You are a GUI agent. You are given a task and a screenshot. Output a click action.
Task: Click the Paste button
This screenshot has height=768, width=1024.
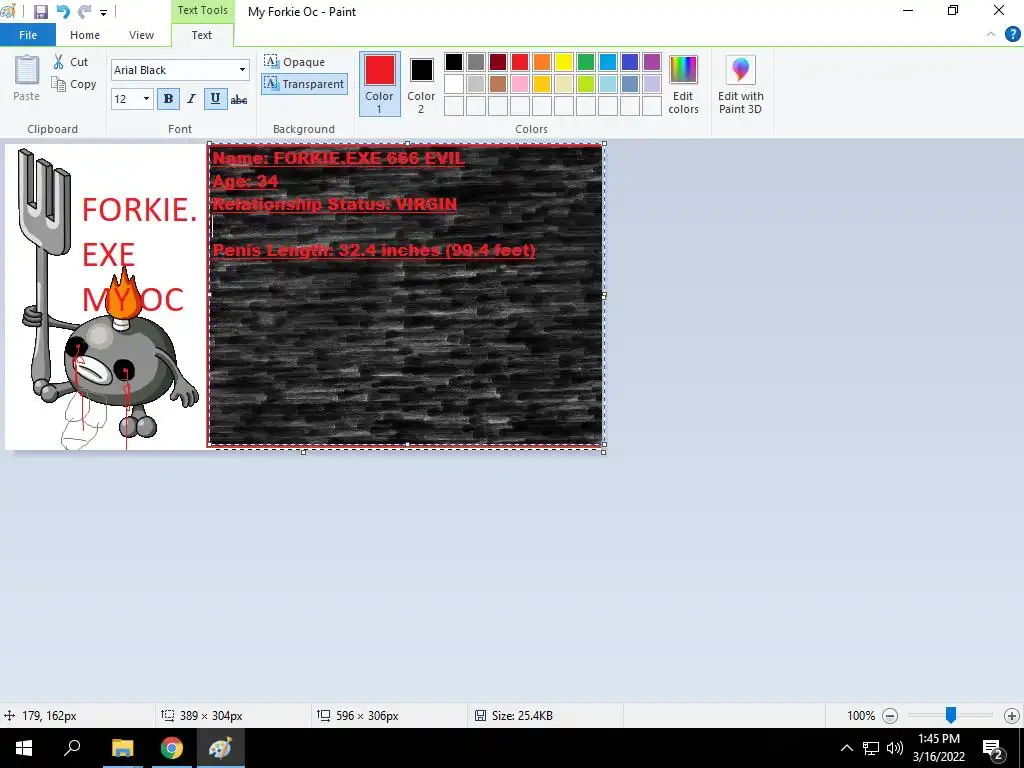point(27,78)
